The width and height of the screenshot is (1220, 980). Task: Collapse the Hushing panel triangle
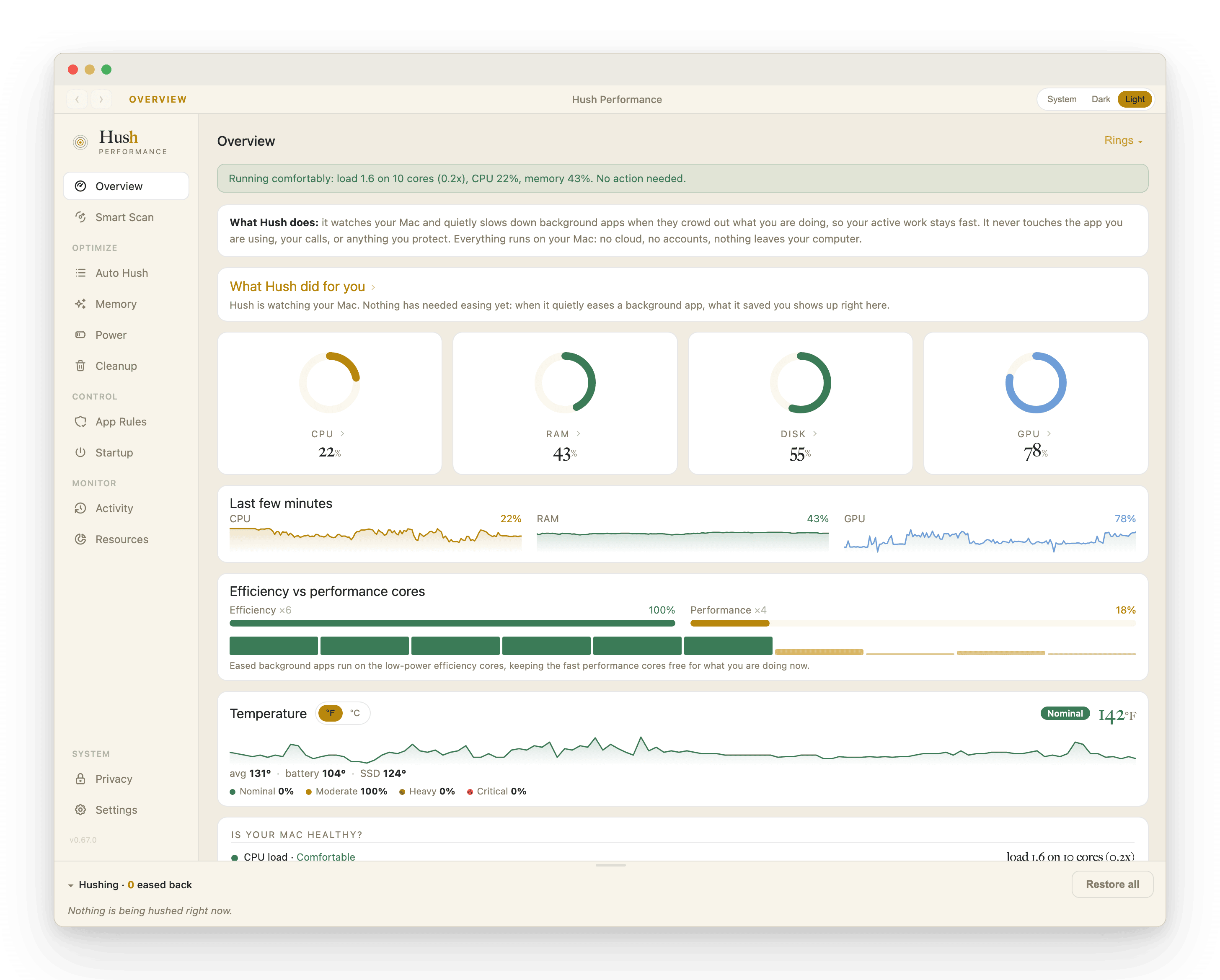pos(71,885)
